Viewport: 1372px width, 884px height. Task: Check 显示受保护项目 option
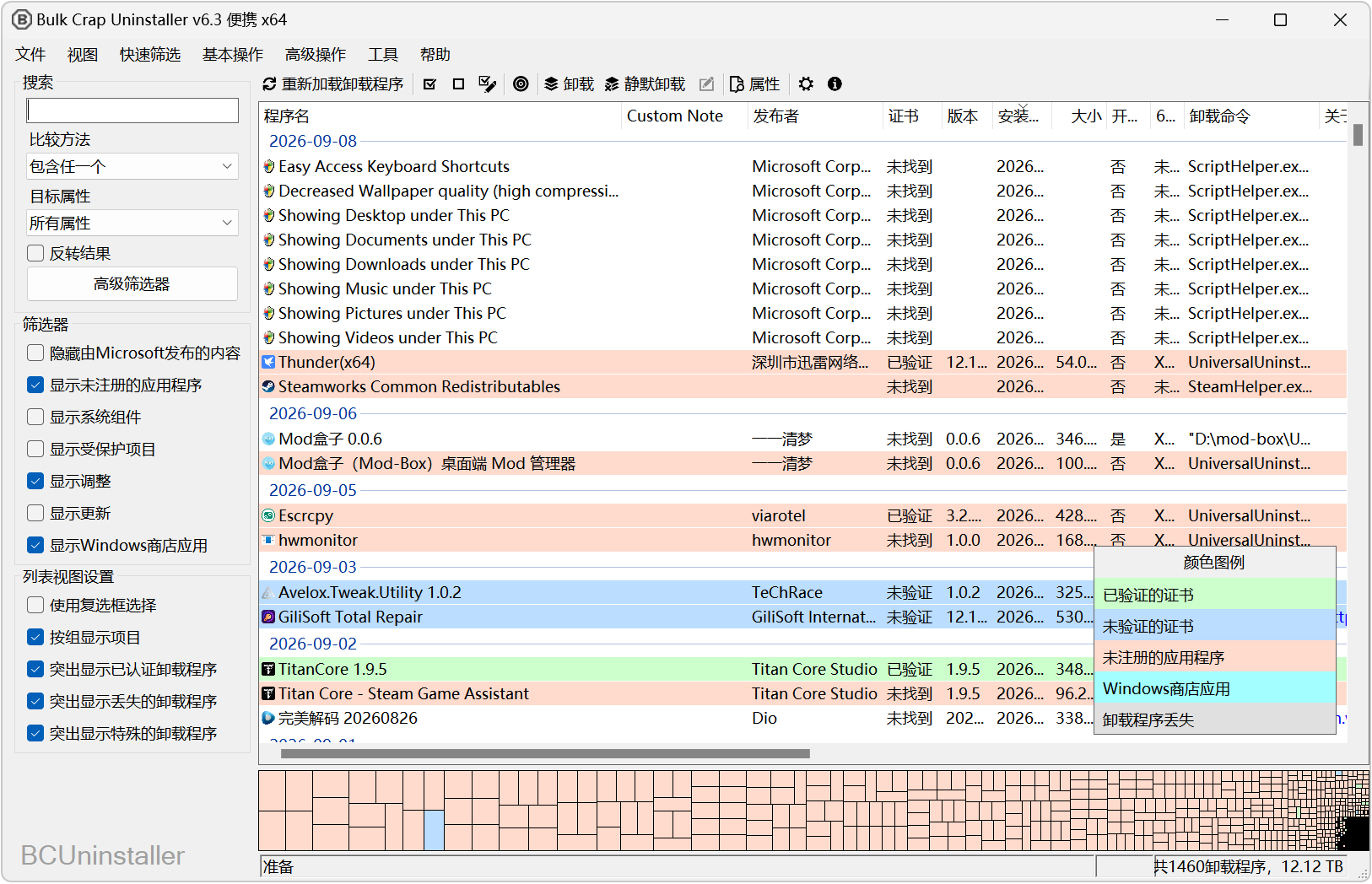point(35,450)
